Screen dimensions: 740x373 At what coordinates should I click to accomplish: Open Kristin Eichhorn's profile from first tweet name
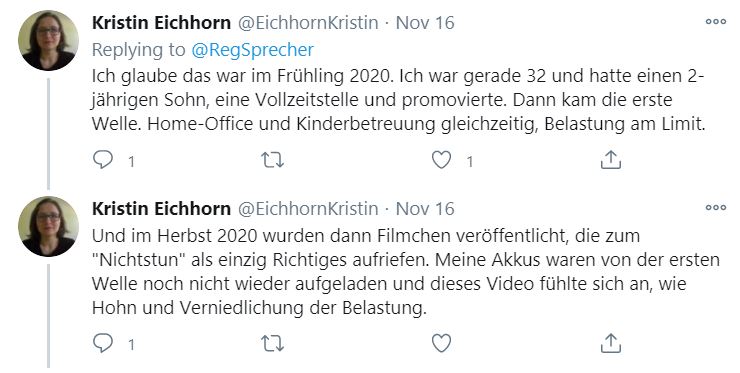tap(161, 23)
